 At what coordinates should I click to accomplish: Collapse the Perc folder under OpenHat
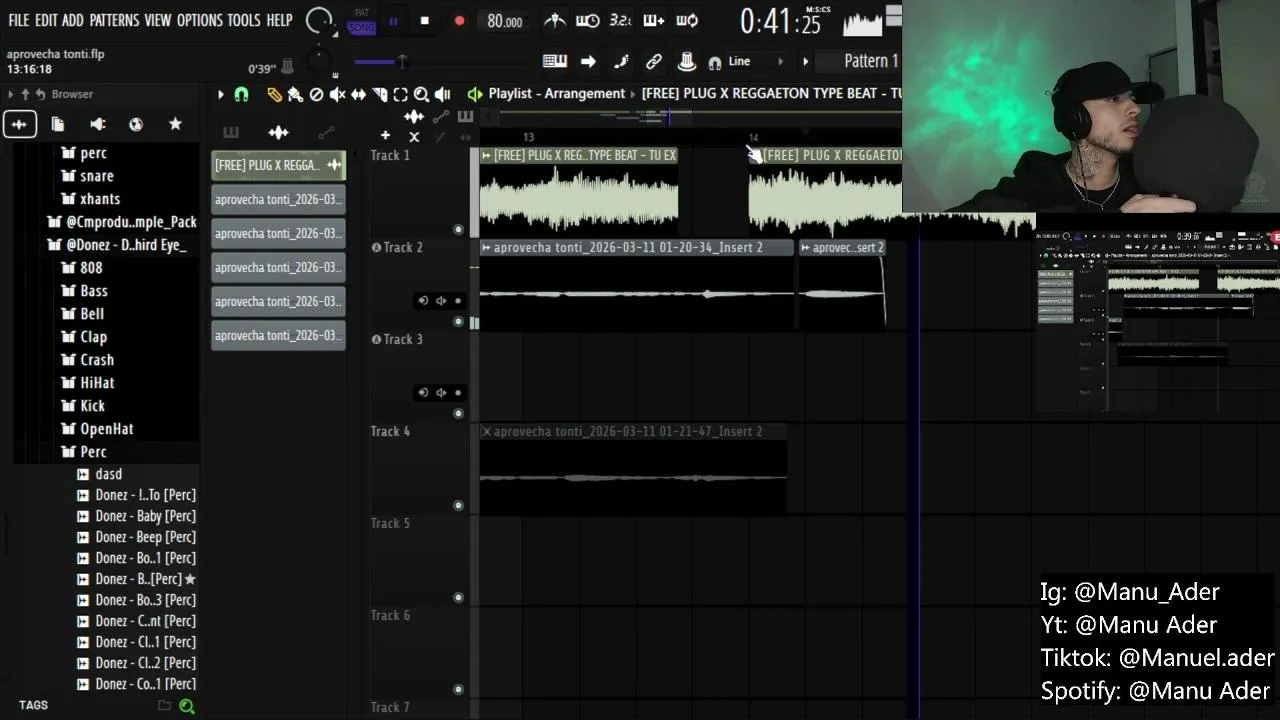click(x=93, y=452)
